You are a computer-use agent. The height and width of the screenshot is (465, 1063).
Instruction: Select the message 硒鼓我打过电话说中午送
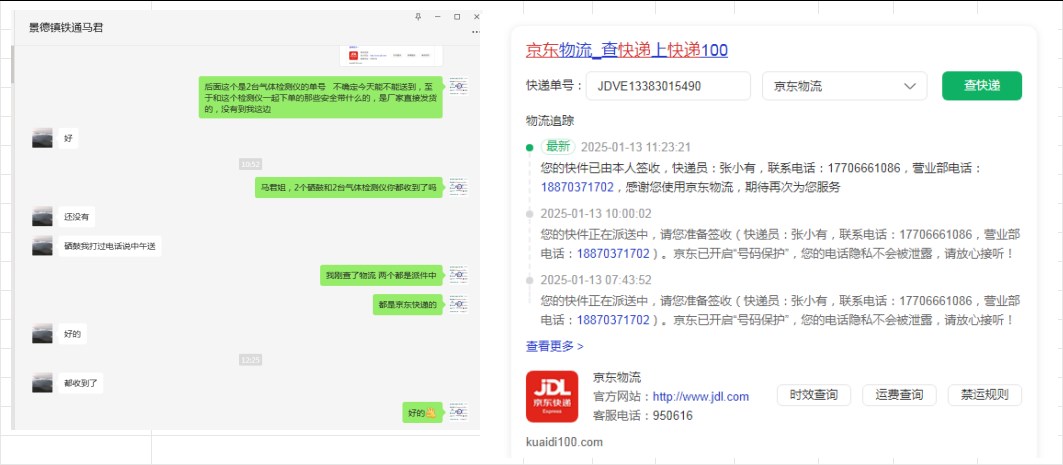(110, 245)
